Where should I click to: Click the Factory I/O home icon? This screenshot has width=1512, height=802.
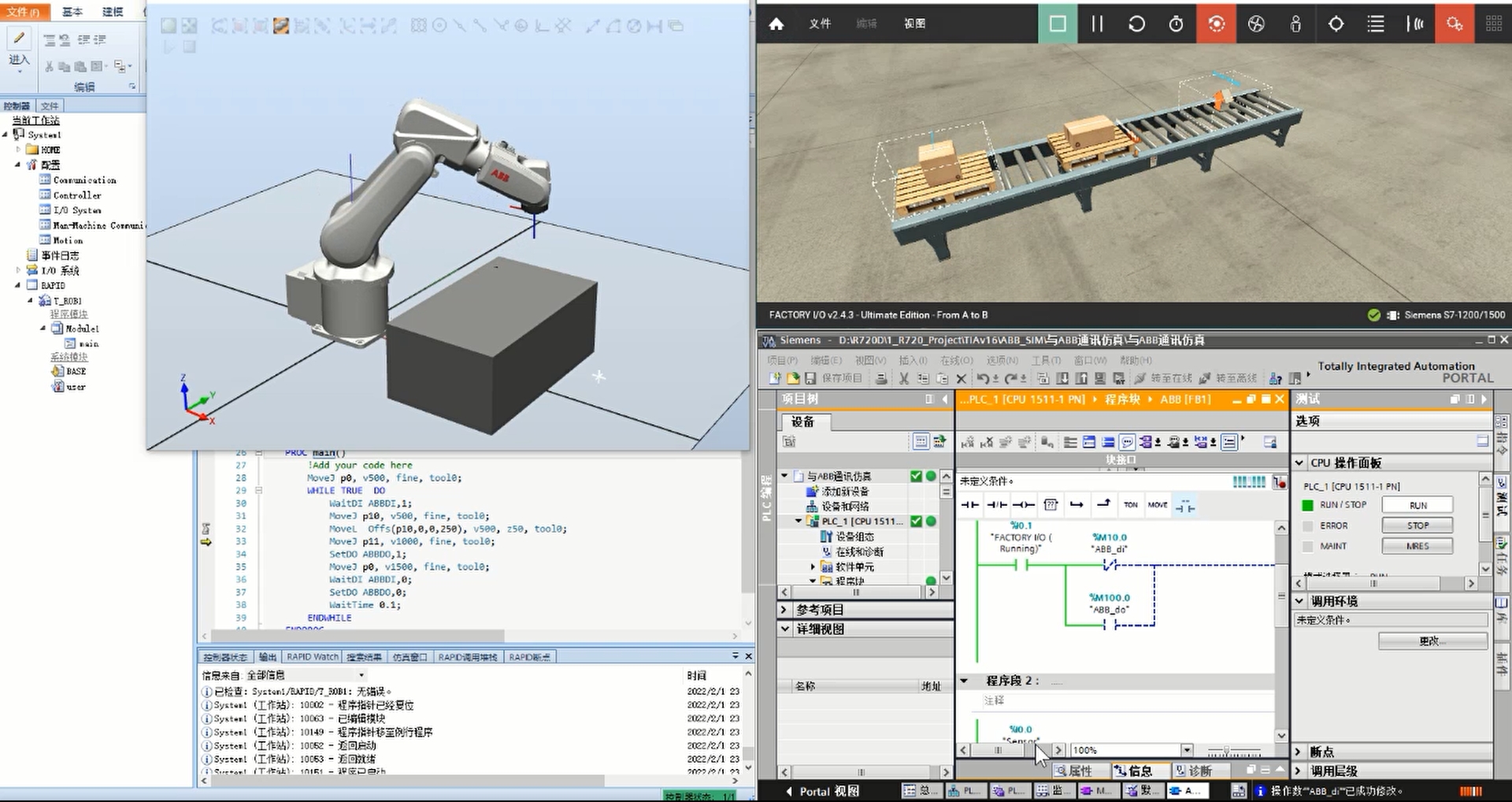point(776,24)
